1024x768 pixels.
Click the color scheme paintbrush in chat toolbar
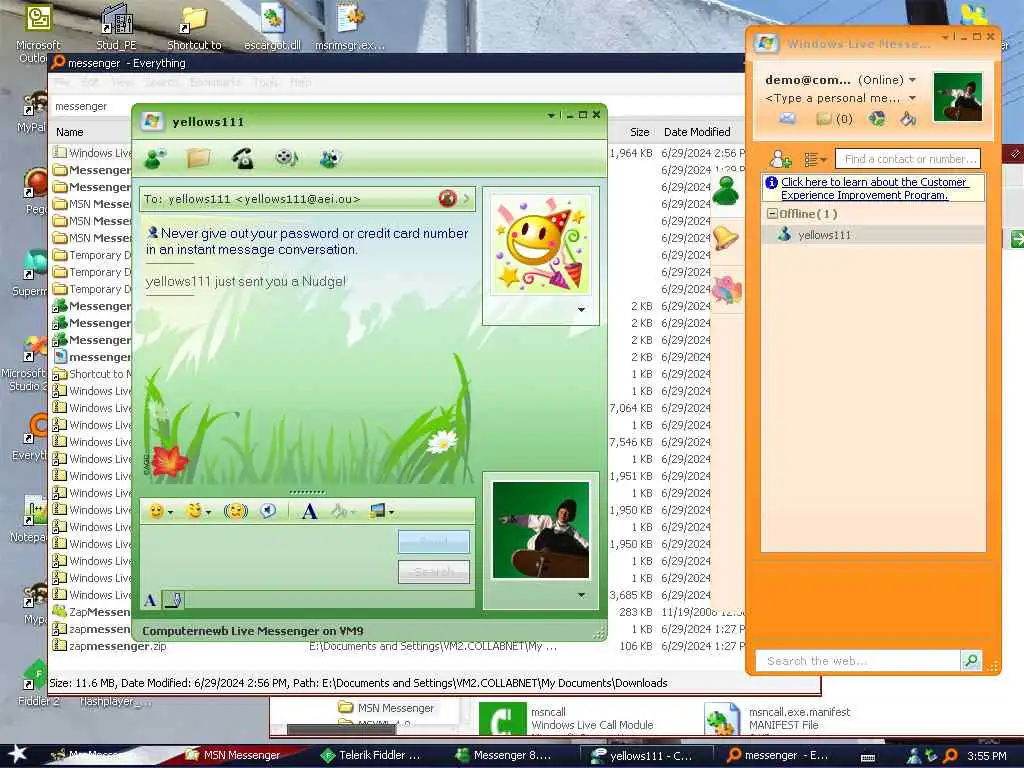(x=339, y=511)
